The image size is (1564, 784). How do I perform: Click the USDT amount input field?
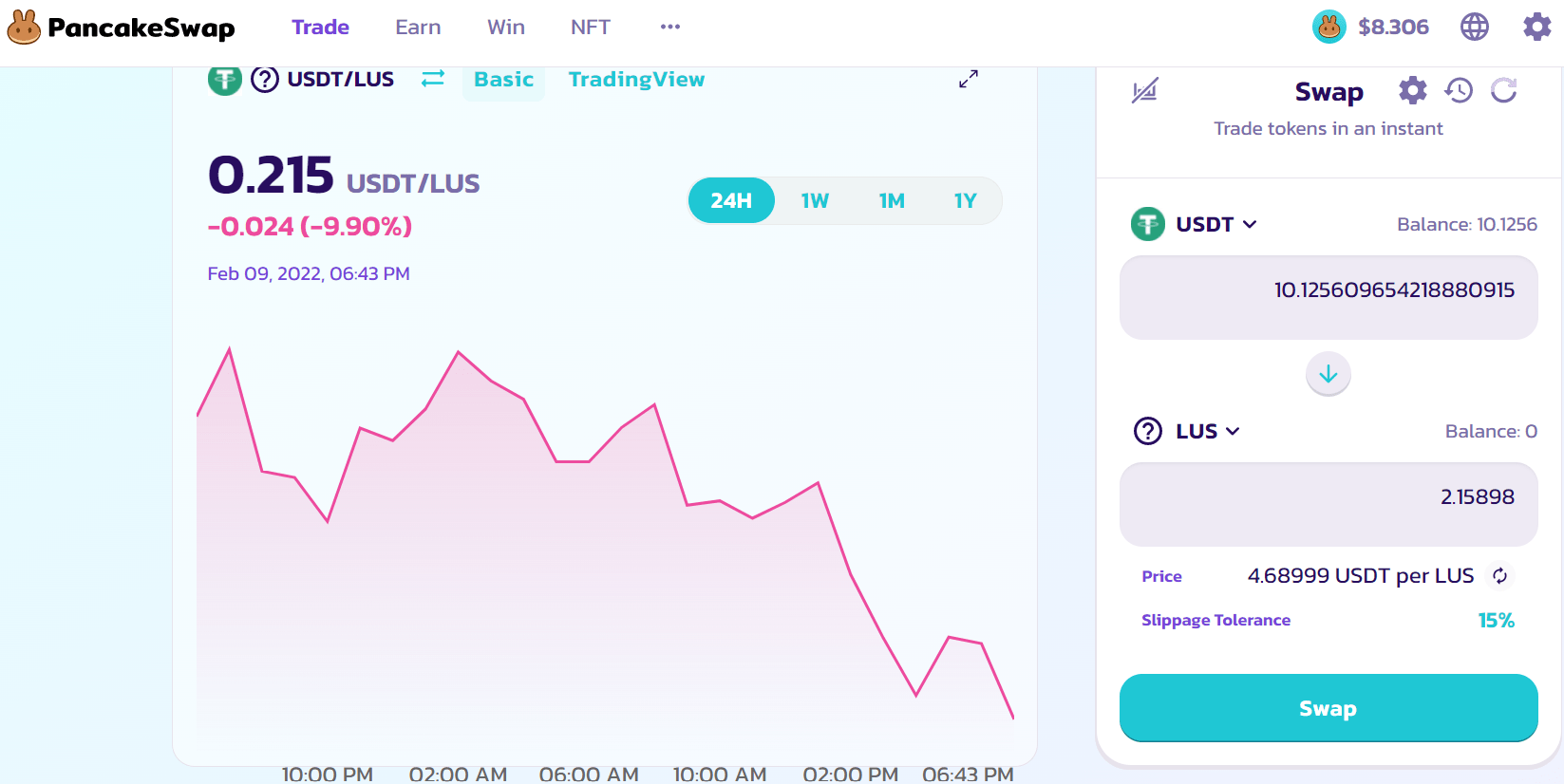(x=1328, y=297)
